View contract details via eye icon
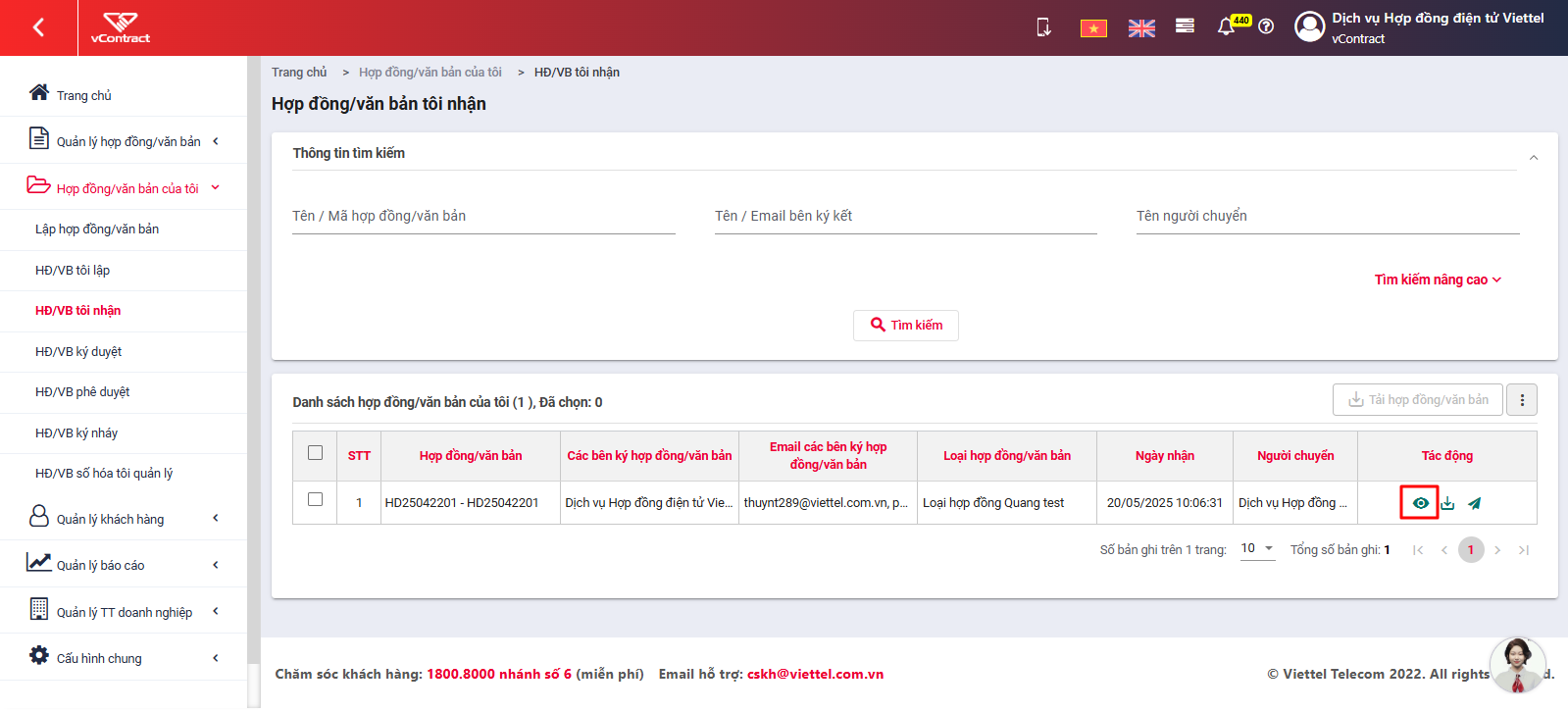1568x712 pixels. point(1420,503)
